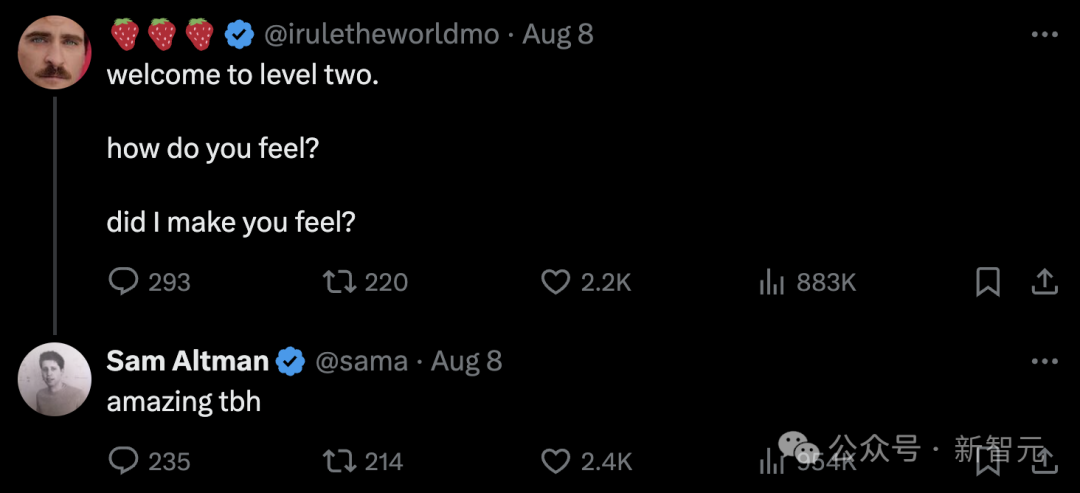Image resolution: width=1080 pixels, height=493 pixels.
Task: Open the first tweet's Aug 8 timestamp
Action: pos(557,34)
